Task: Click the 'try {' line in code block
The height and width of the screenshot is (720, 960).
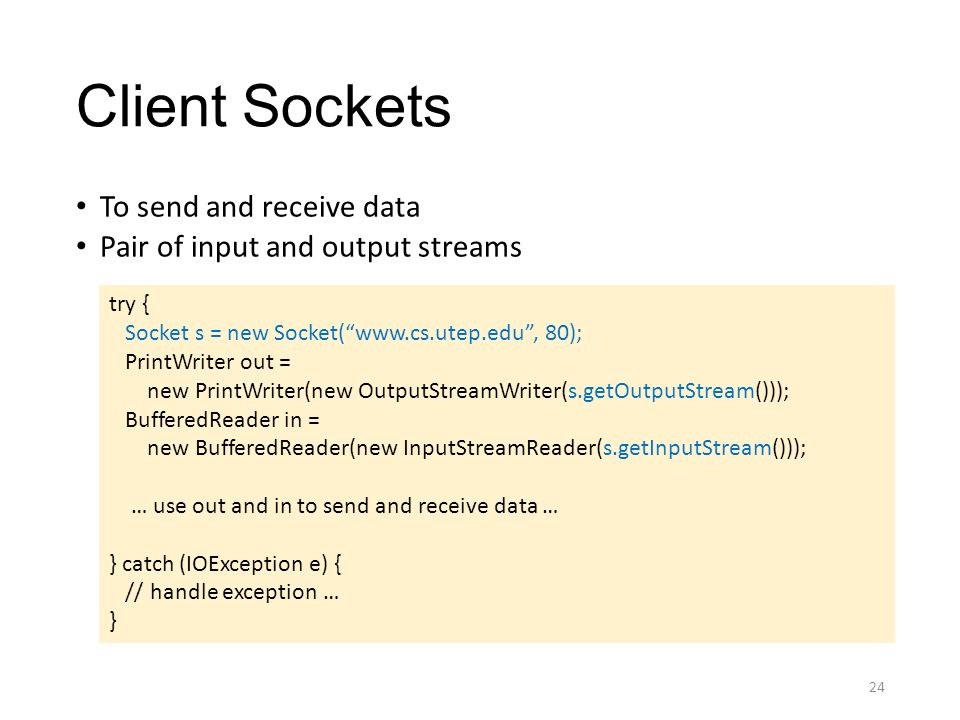Action: click(x=129, y=304)
